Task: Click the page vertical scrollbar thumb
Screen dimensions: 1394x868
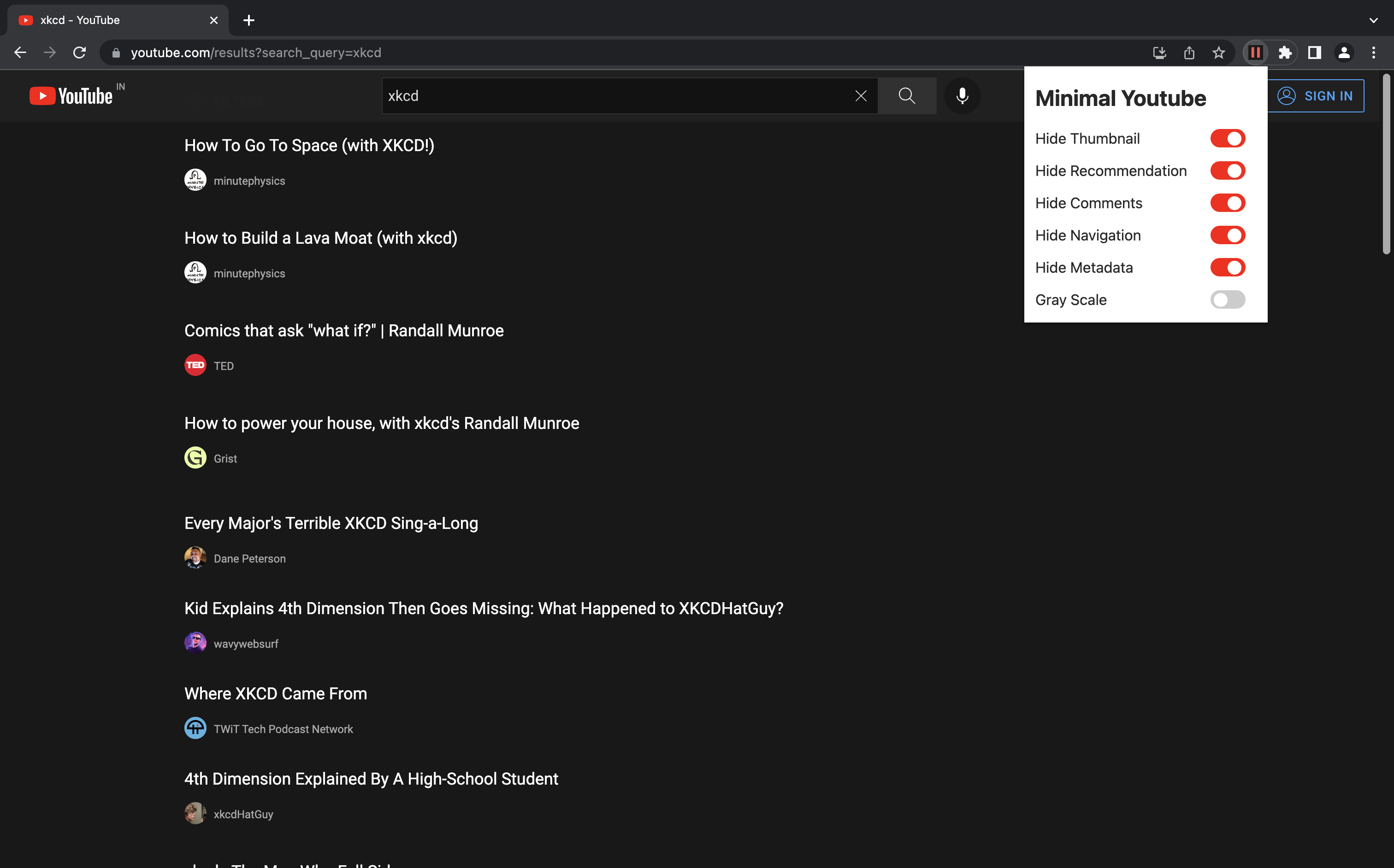Action: click(x=1386, y=164)
